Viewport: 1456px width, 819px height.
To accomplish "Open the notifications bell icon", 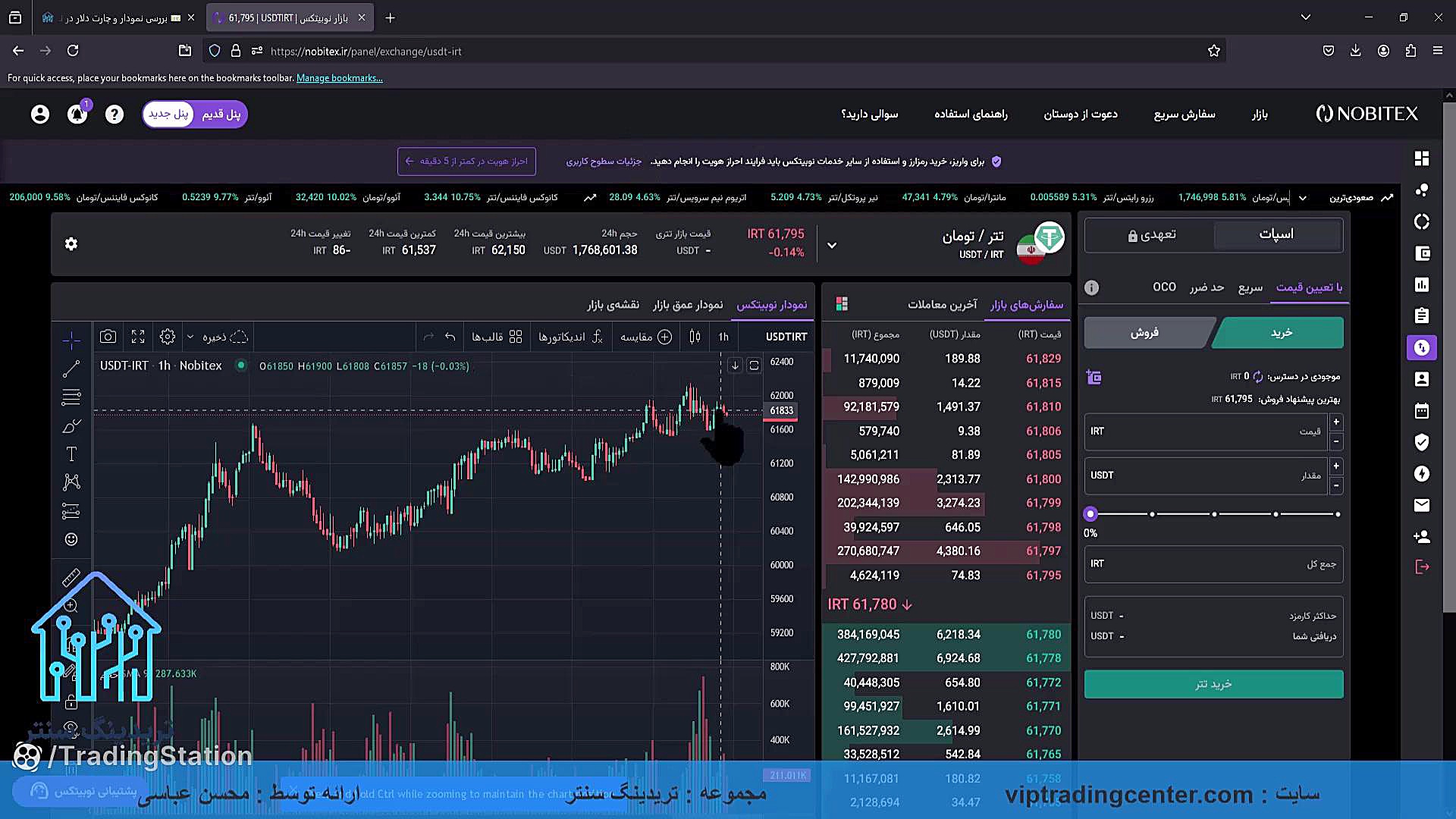I will pos(77,114).
